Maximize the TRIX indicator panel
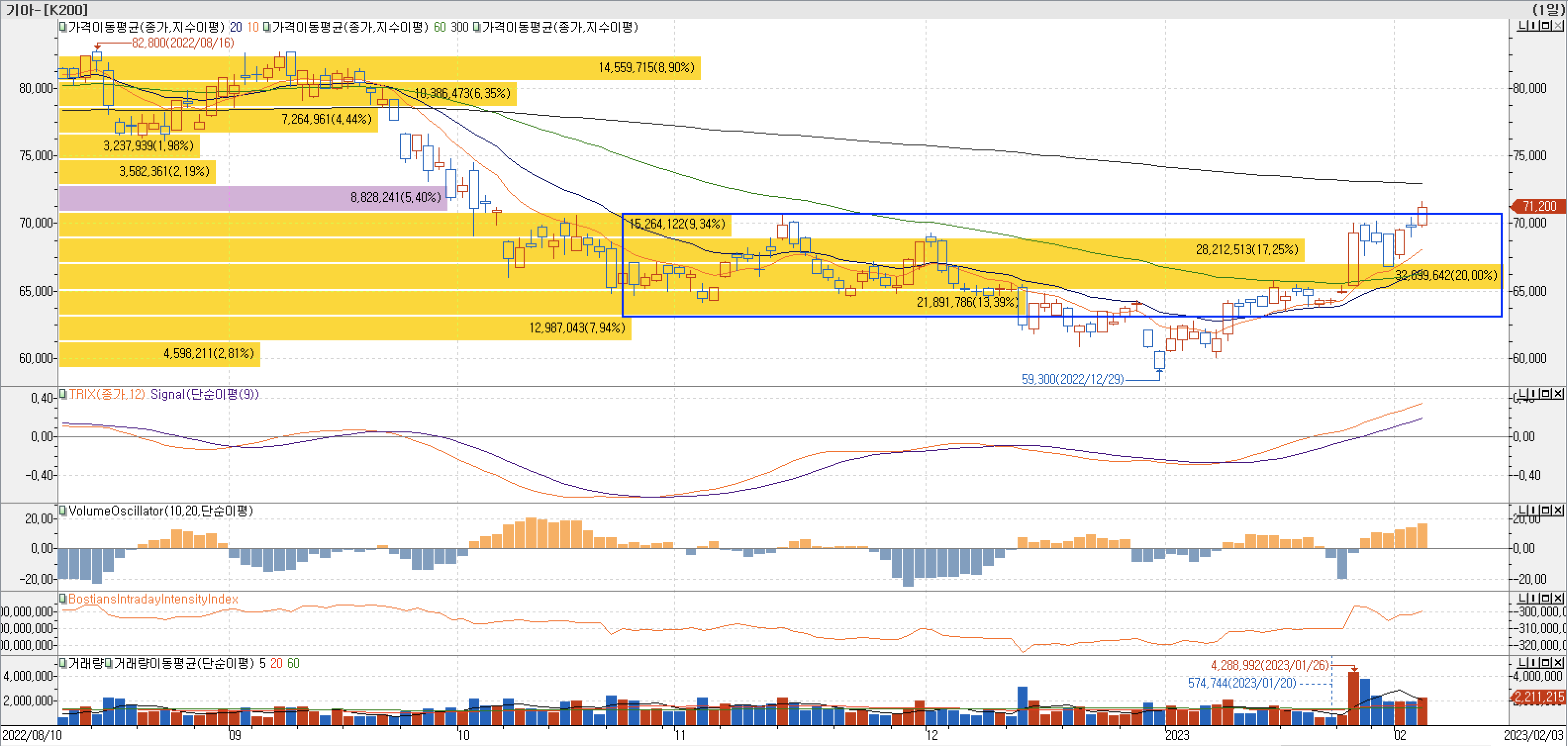 click(x=1547, y=394)
